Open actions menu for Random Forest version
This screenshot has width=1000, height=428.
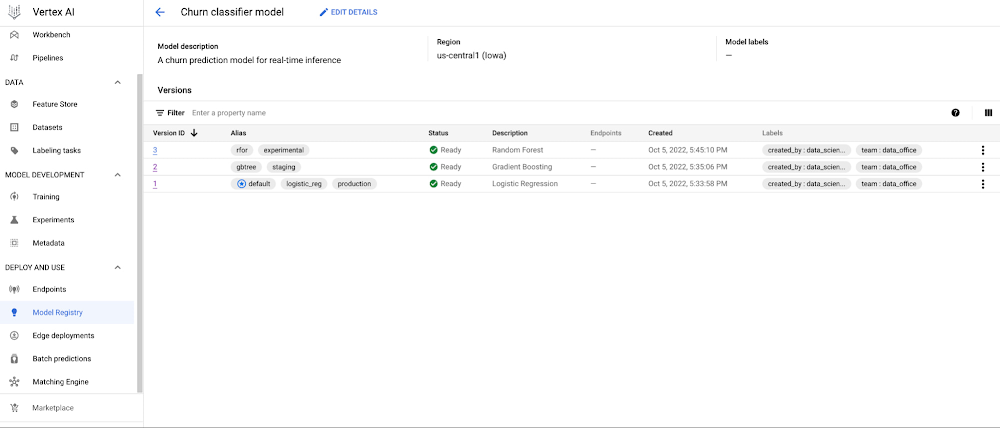click(x=983, y=150)
